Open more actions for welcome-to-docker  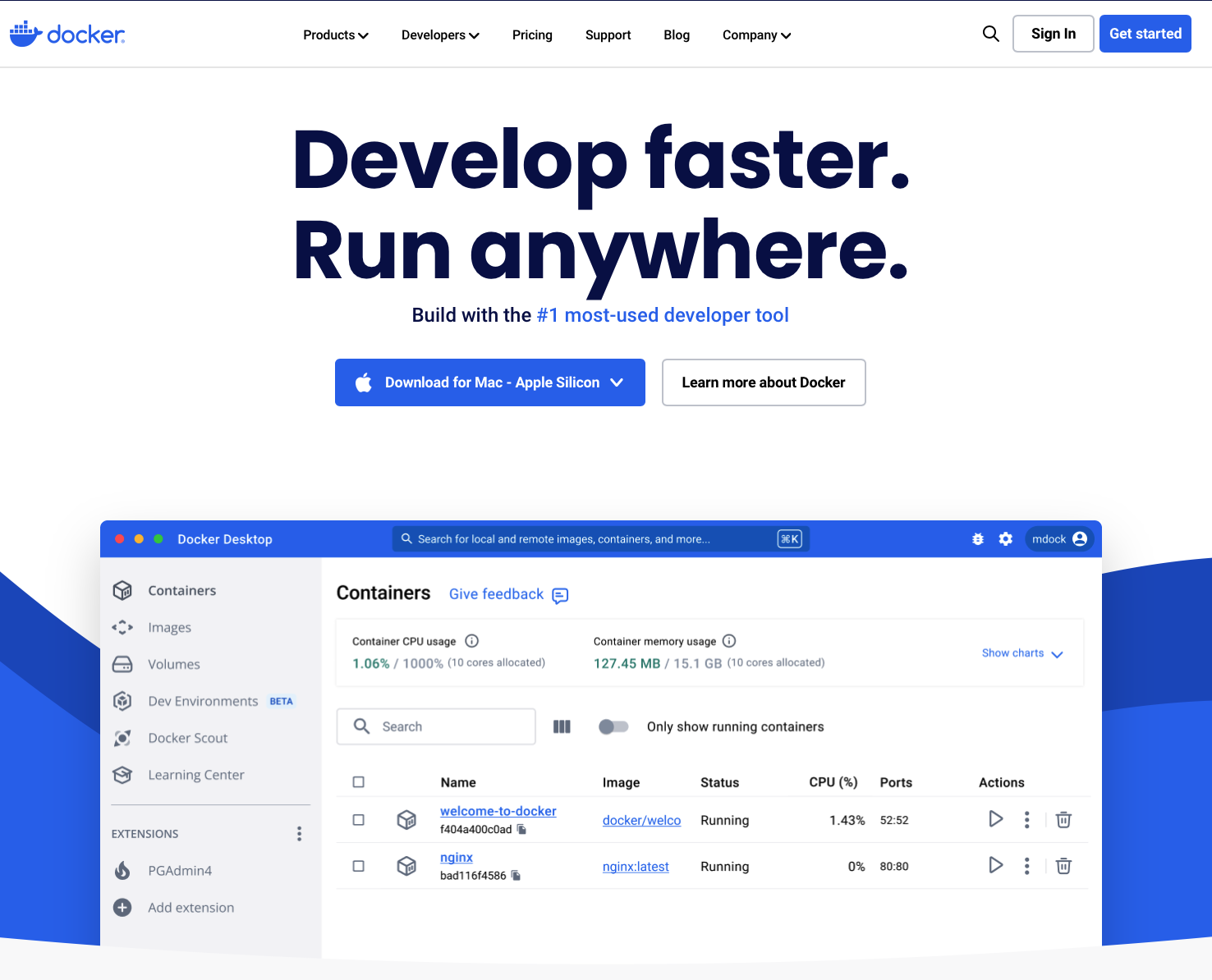pos(1026,819)
